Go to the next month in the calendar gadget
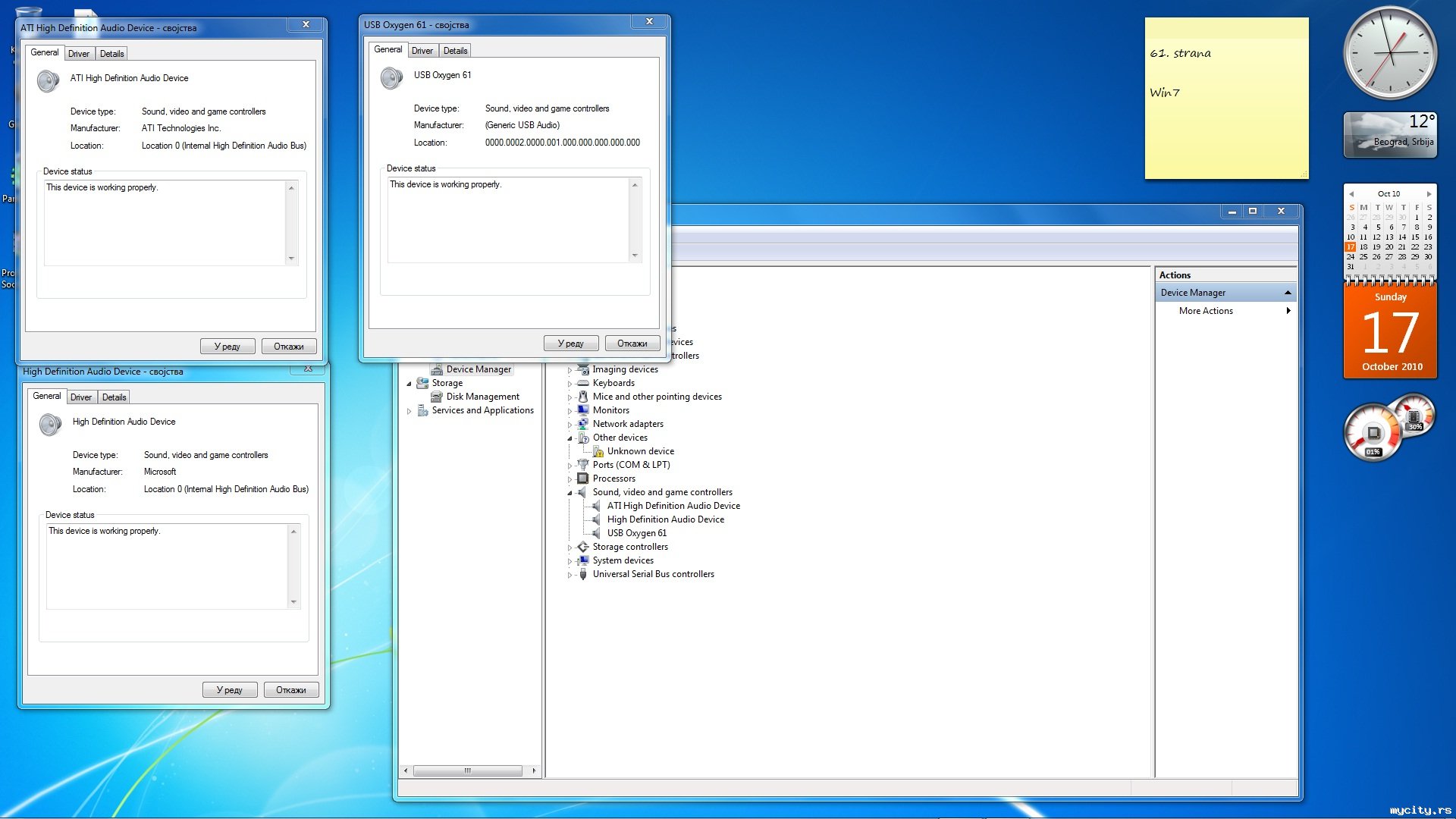The height and width of the screenshot is (819, 1456). point(1429,194)
